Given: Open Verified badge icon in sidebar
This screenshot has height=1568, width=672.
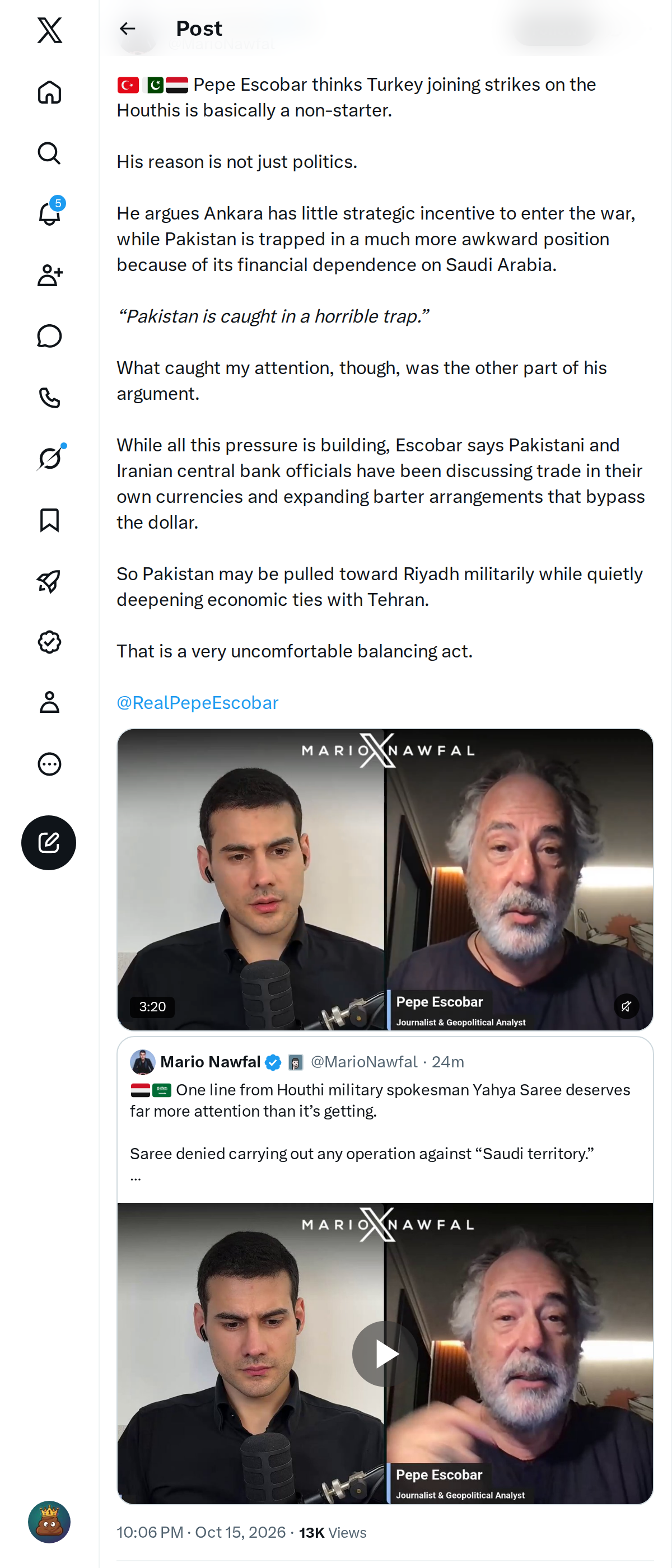Looking at the screenshot, I should (x=49, y=642).
